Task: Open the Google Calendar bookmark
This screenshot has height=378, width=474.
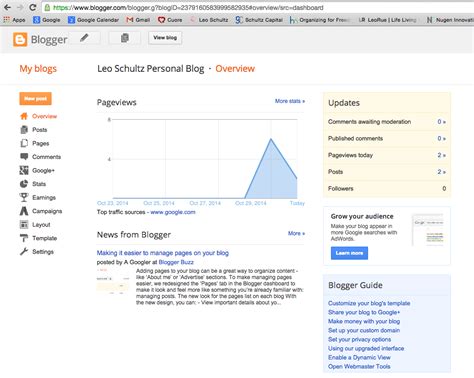Action: tap(93, 20)
